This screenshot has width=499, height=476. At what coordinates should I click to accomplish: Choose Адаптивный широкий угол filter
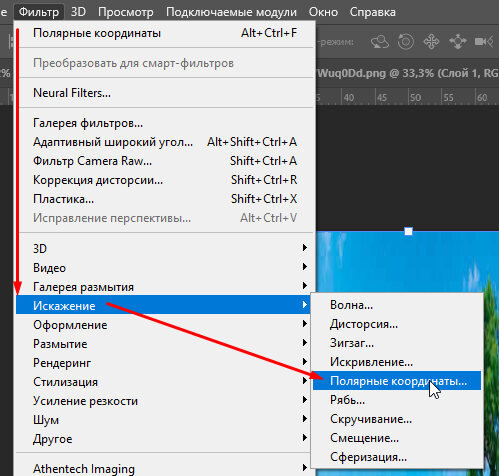[x=165, y=142]
